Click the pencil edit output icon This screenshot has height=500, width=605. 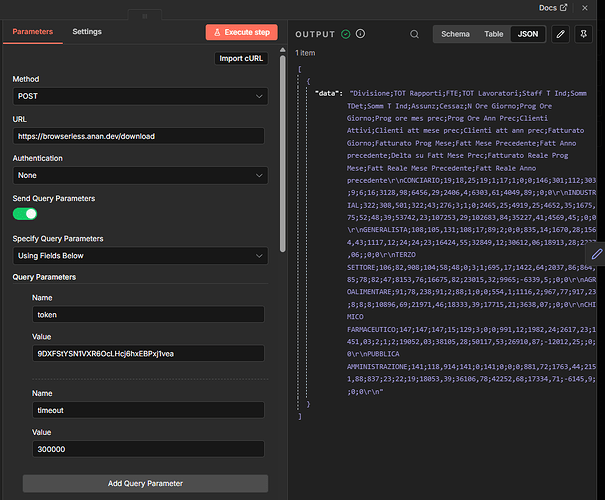pos(561,34)
